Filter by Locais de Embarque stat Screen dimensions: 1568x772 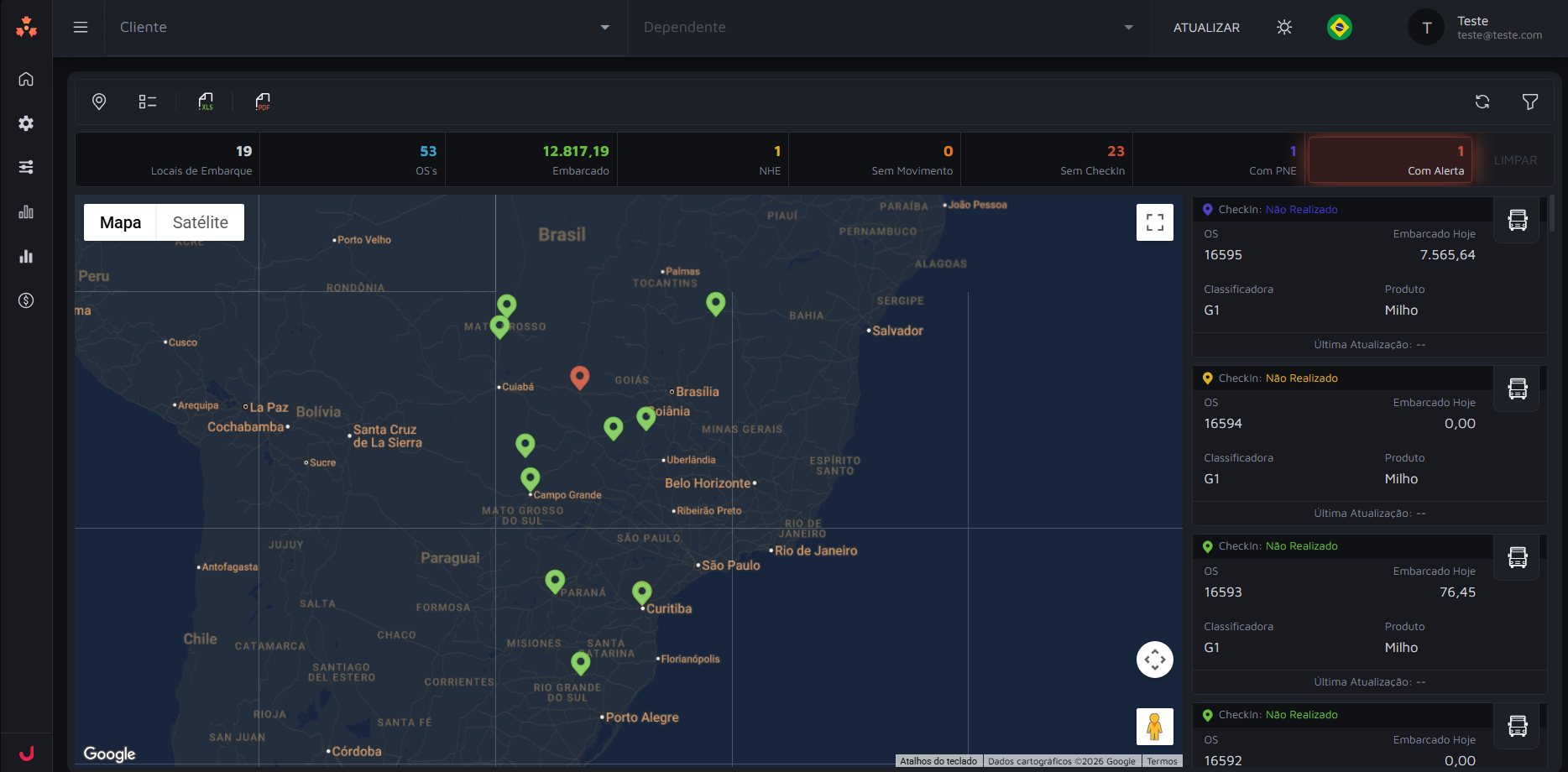(168, 159)
